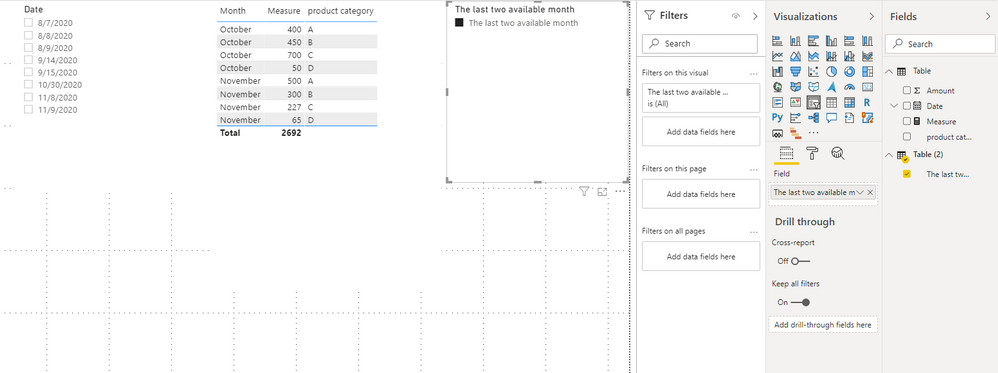Tick the Amount field checkbox
This screenshot has width=998, height=373.
(x=907, y=90)
